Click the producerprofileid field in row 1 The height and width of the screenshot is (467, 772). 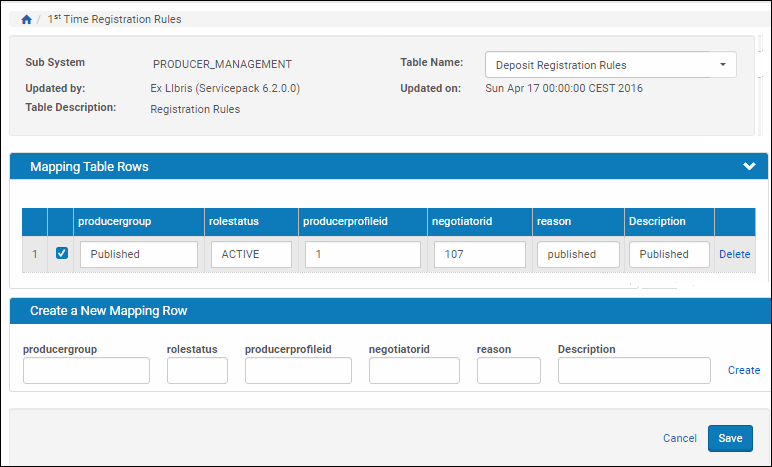pyautogui.click(x=363, y=254)
